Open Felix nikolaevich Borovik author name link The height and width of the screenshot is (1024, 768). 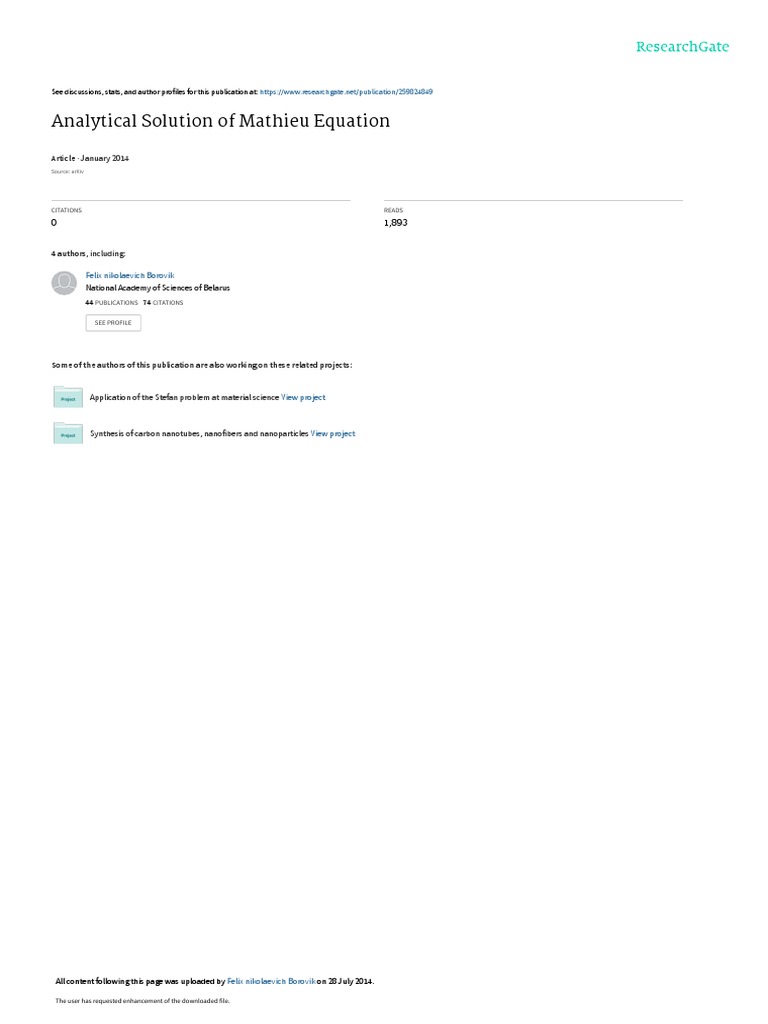(130, 276)
